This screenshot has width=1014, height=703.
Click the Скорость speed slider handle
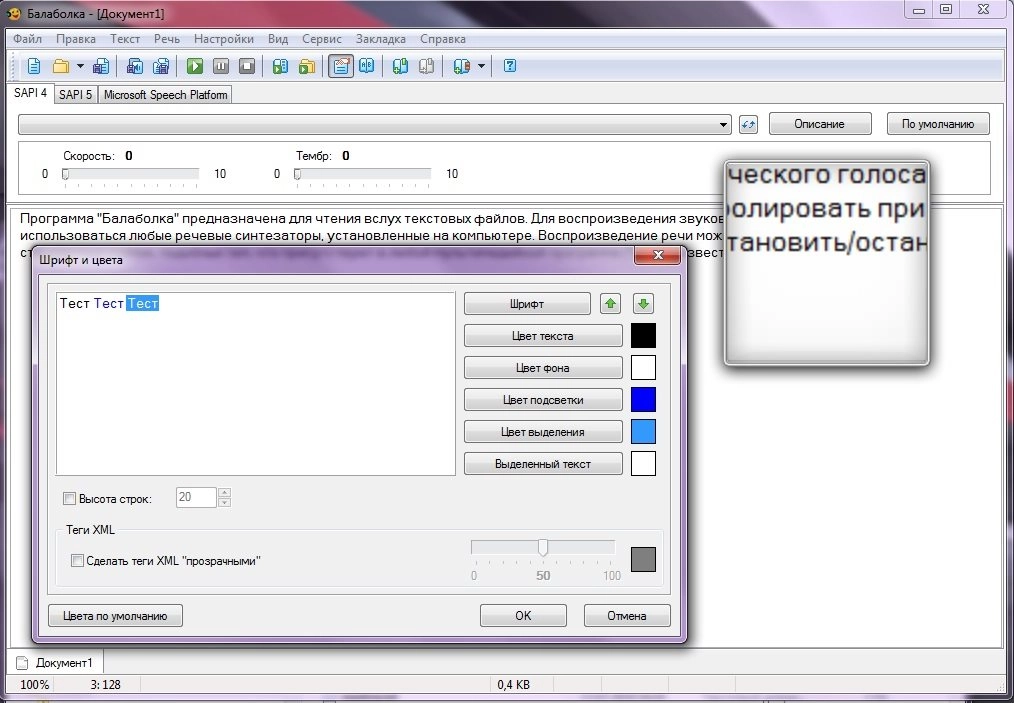coord(65,174)
